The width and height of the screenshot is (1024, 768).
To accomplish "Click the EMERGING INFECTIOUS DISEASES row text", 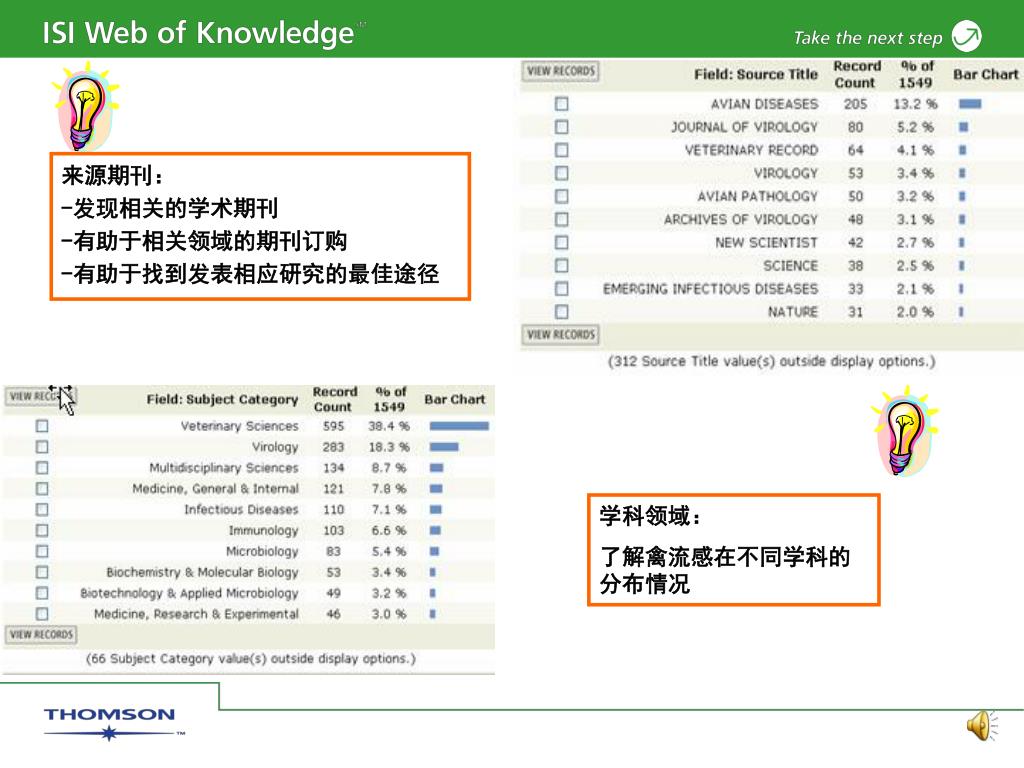I will (711, 289).
